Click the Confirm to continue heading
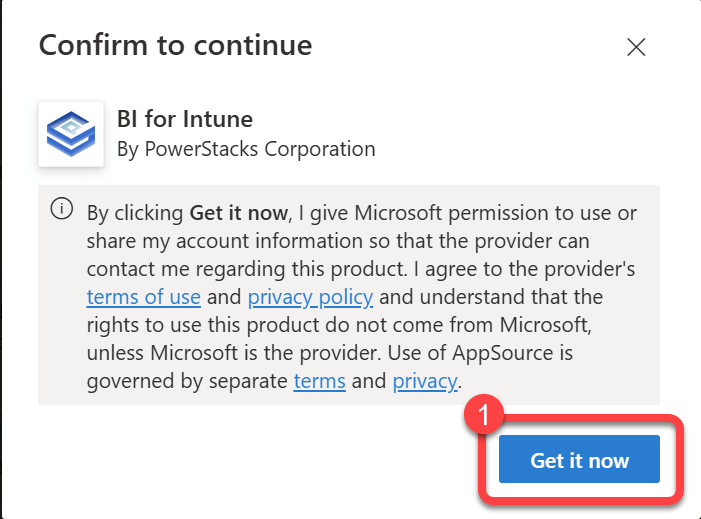The width and height of the screenshot is (701, 519). [175, 45]
